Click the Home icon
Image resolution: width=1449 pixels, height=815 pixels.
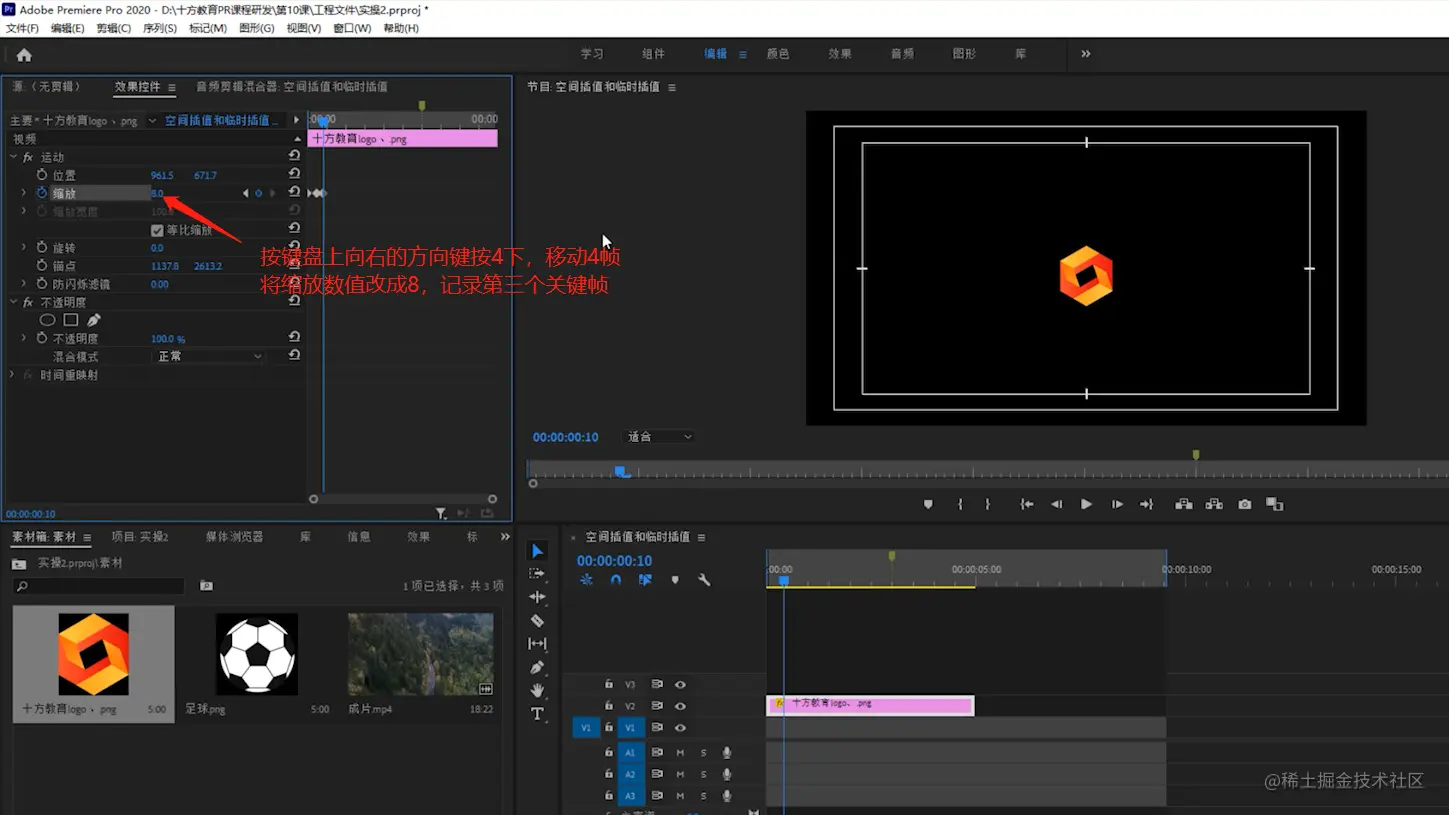(x=24, y=55)
